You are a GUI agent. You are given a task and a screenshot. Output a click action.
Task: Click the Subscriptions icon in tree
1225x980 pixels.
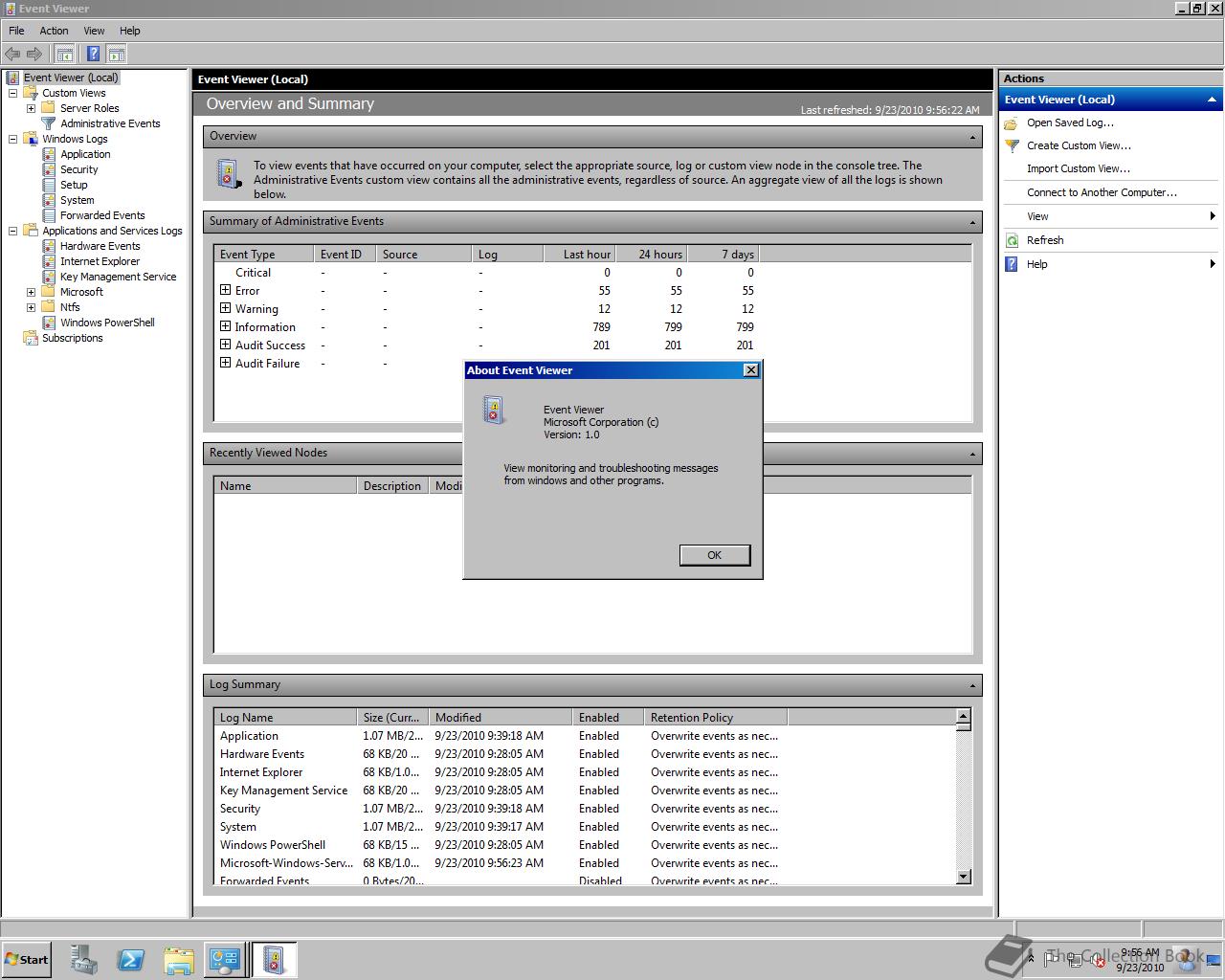coord(31,338)
